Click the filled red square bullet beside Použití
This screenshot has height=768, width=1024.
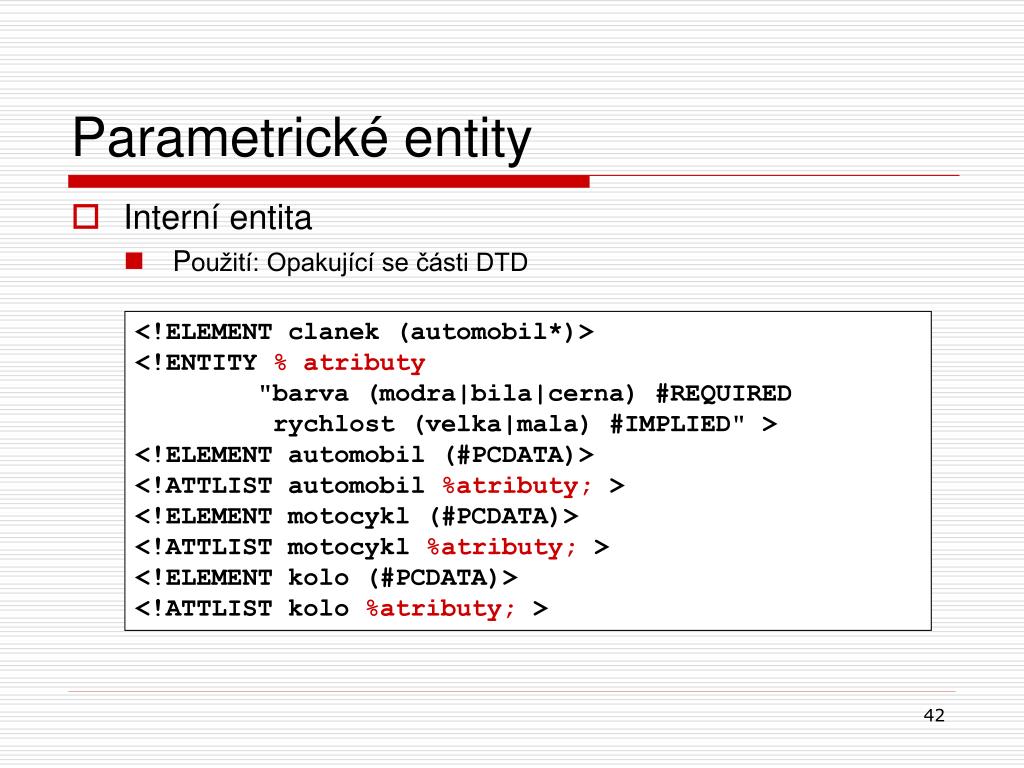tap(134, 261)
